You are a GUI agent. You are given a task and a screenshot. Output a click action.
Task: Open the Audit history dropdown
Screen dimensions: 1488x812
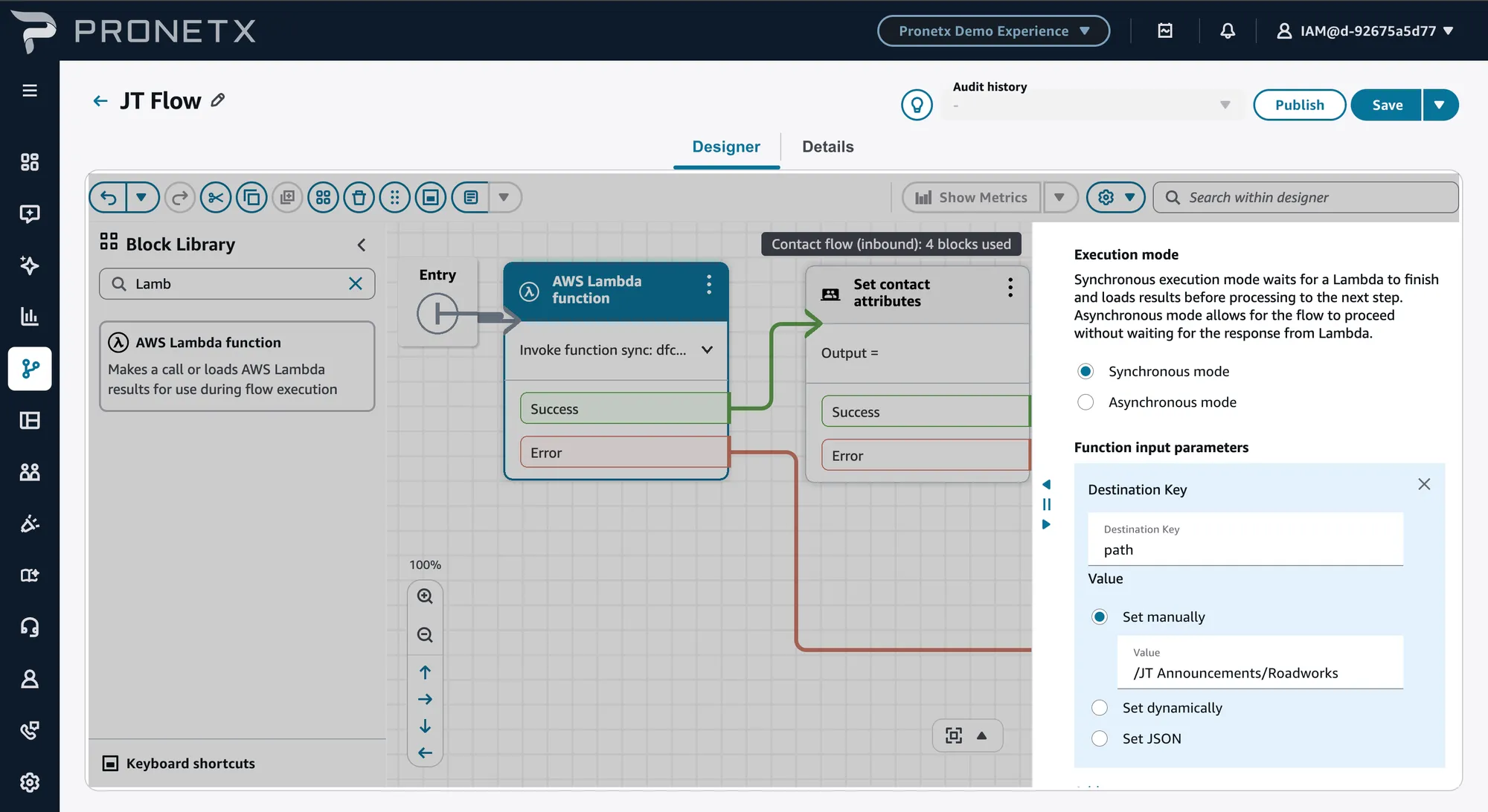1092,105
